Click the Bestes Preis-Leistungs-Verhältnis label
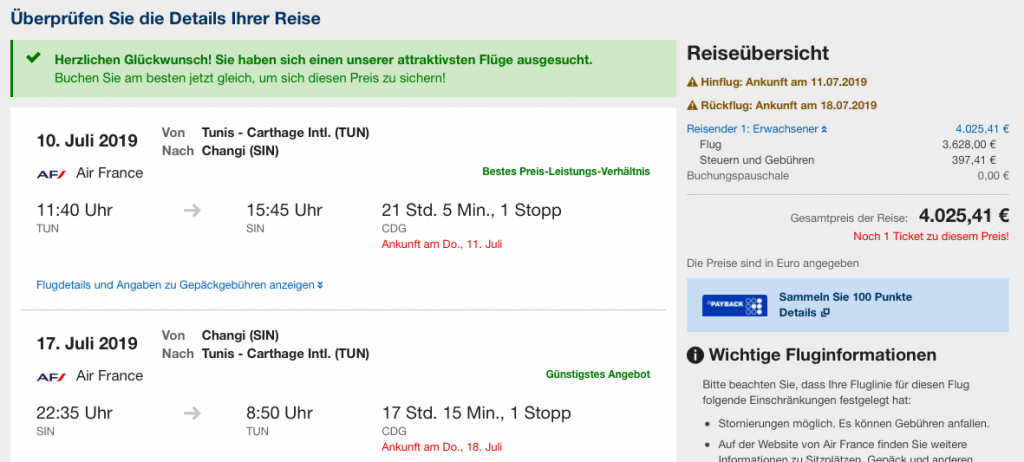The width and height of the screenshot is (1024, 462). coord(566,172)
